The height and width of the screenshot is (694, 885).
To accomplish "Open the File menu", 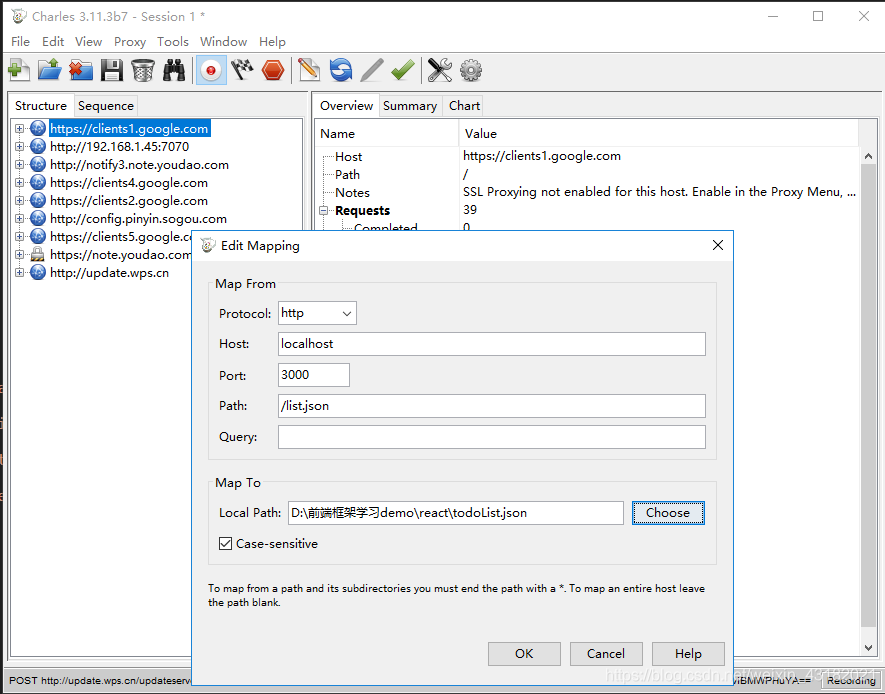I will (x=20, y=42).
